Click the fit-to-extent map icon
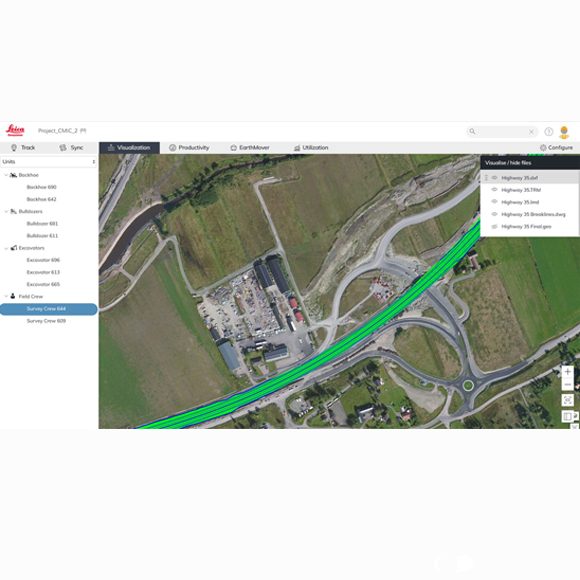Screen dimensions: 580x580 pyautogui.click(x=567, y=400)
